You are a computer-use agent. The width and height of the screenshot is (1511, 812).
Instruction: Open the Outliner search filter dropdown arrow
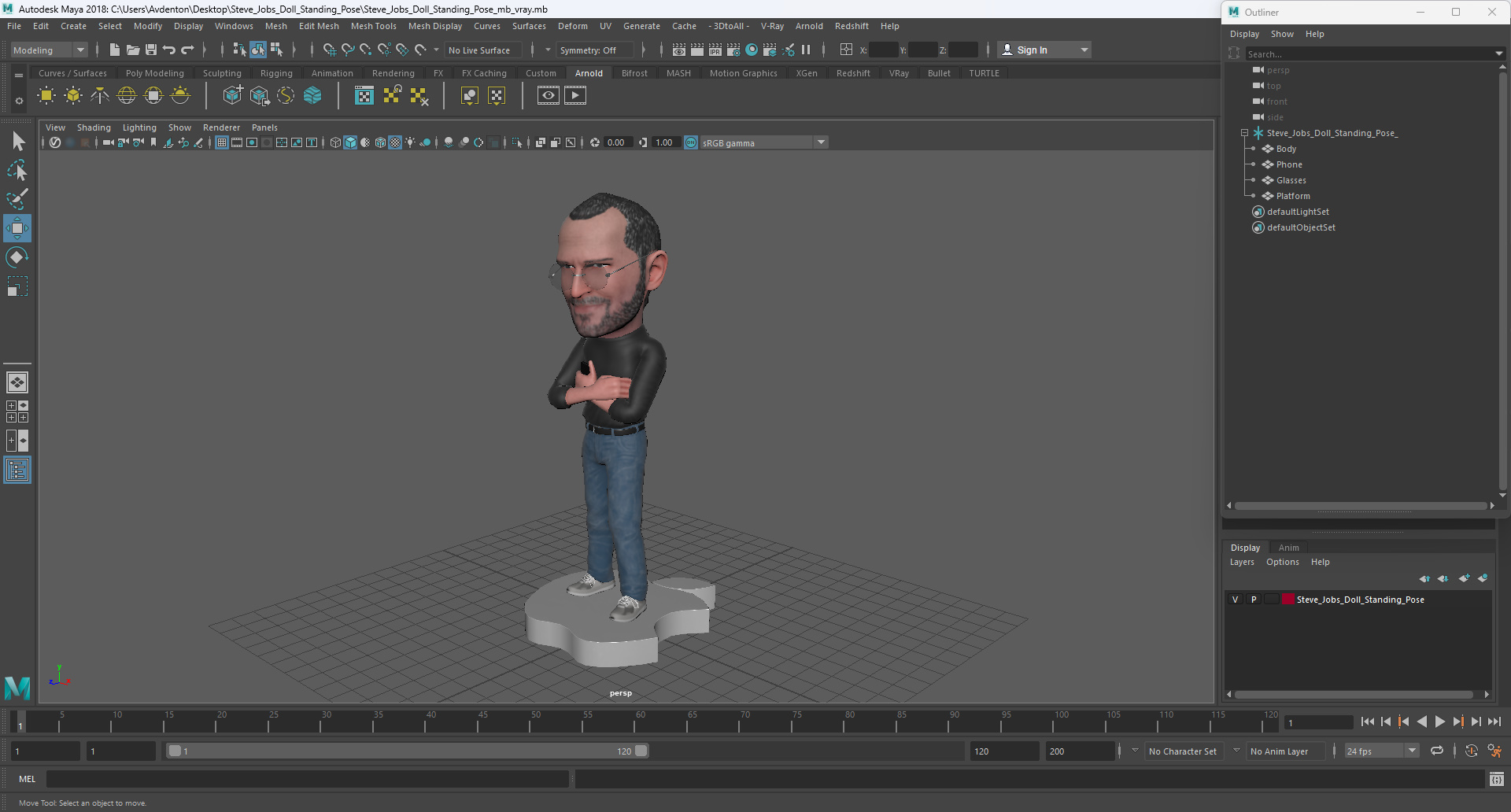1498,54
